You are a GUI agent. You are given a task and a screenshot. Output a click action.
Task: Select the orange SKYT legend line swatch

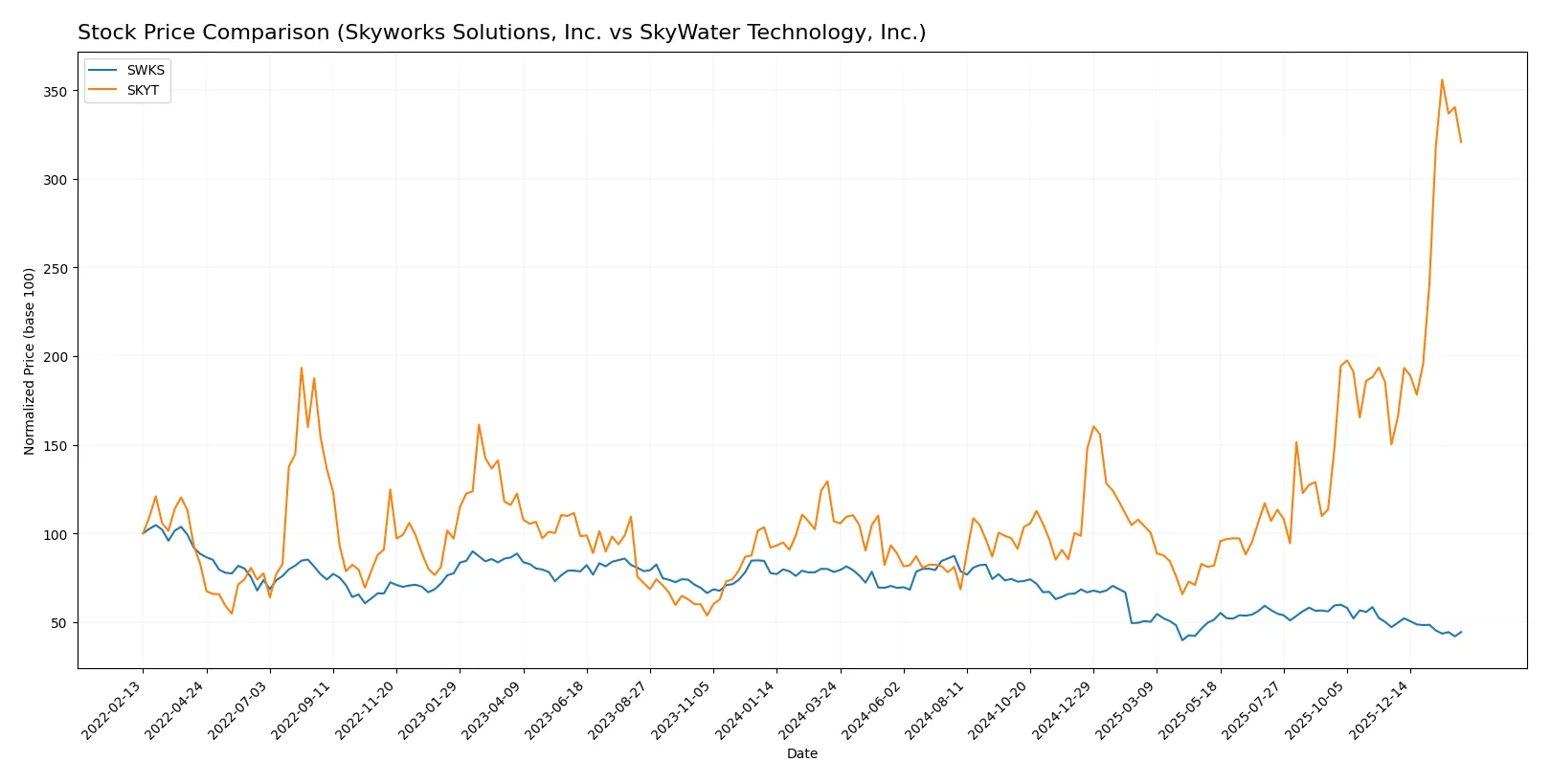pos(103,90)
